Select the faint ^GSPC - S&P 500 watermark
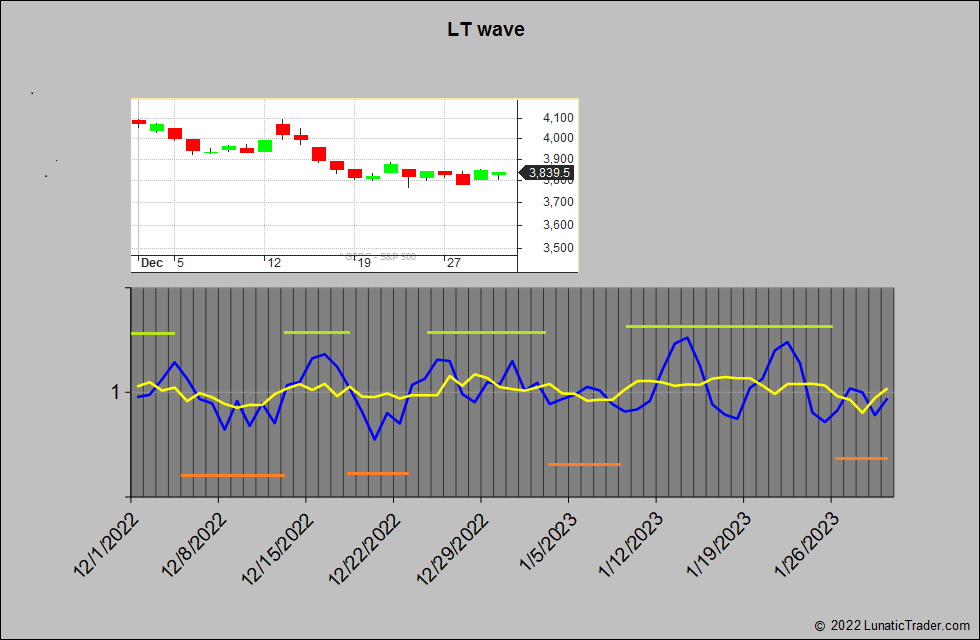The image size is (980, 640). coord(380,257)
